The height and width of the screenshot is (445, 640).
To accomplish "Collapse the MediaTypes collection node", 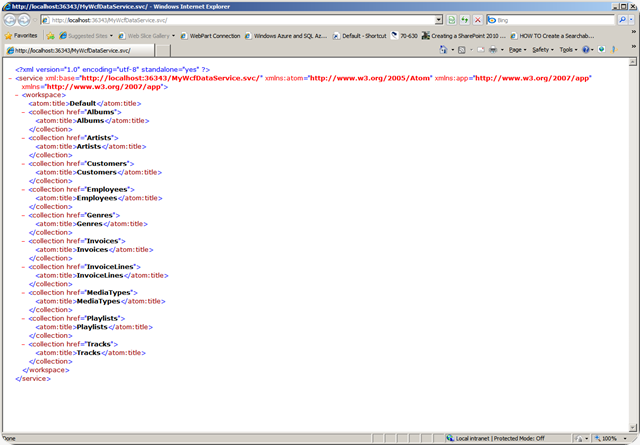I will click(x=23, y=293).
